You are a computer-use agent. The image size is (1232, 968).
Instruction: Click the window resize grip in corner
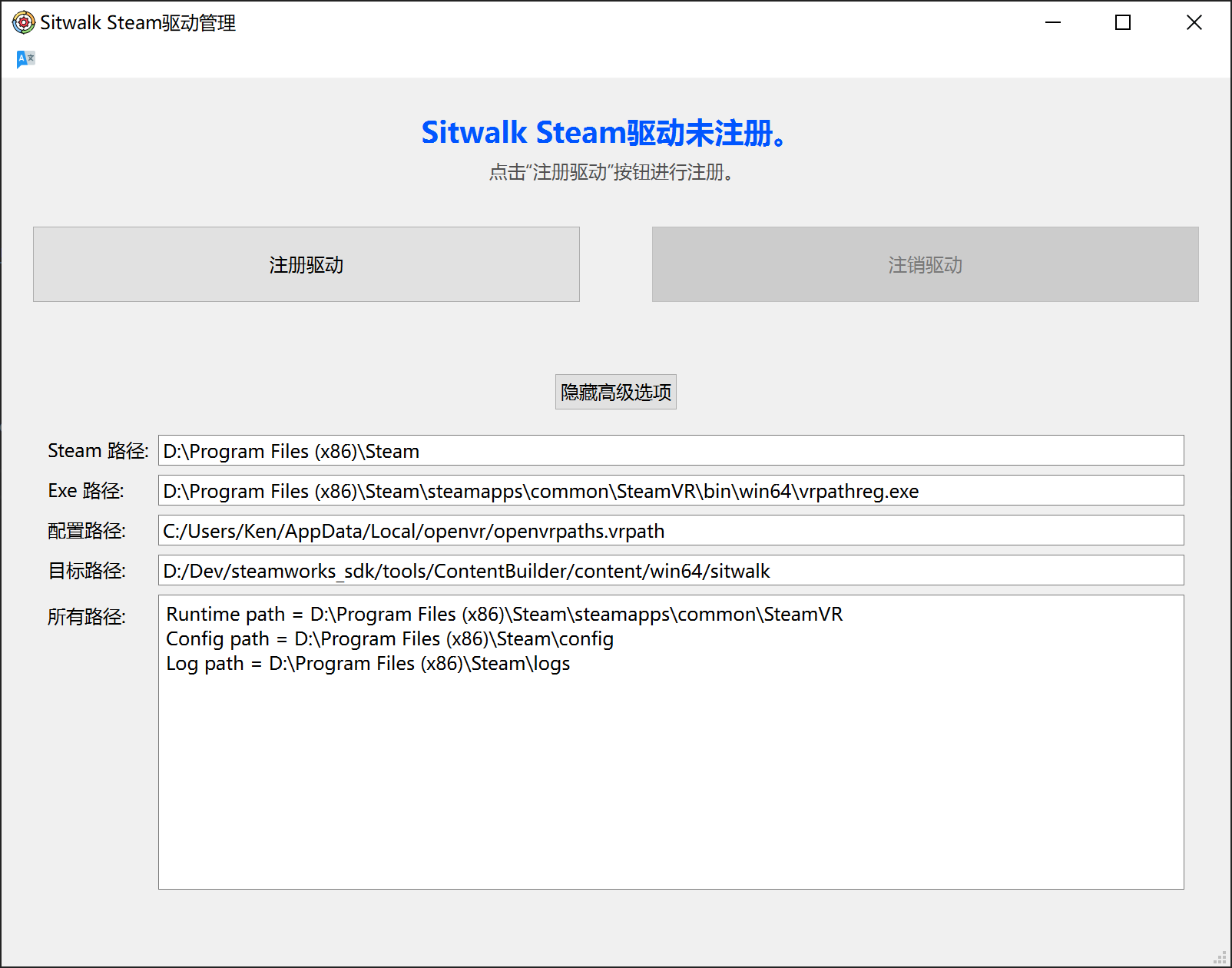coord(1220,957)
